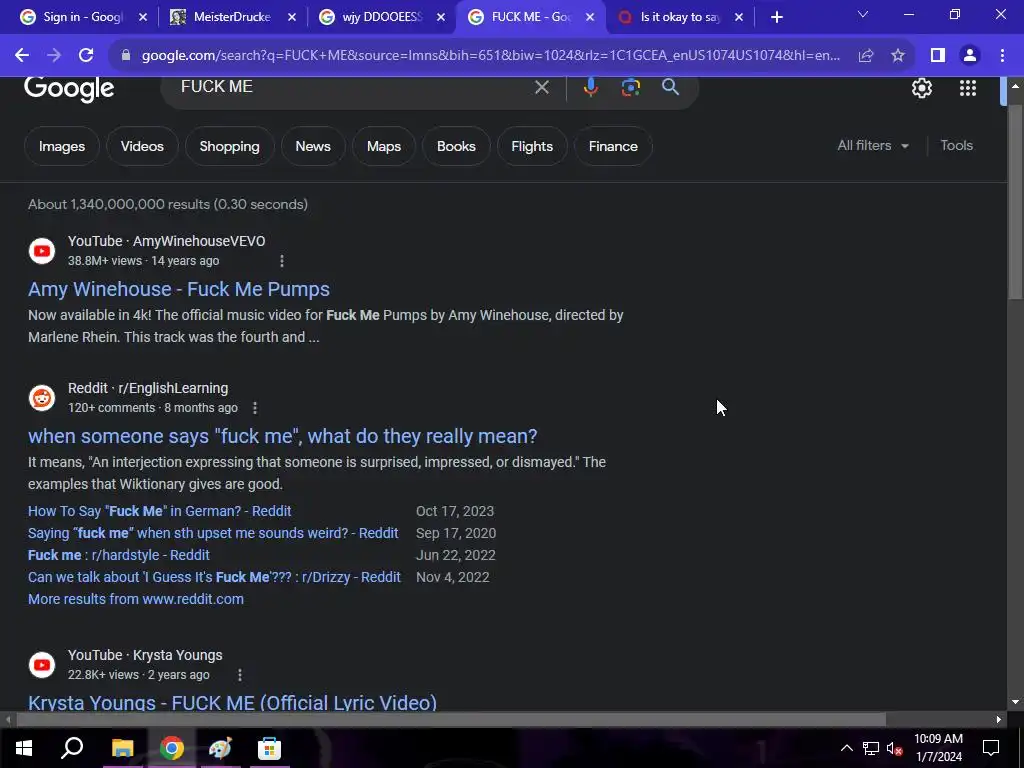Open more options for Krysta Youngs result
The image size is (1024, 768).
pos(240,675)
